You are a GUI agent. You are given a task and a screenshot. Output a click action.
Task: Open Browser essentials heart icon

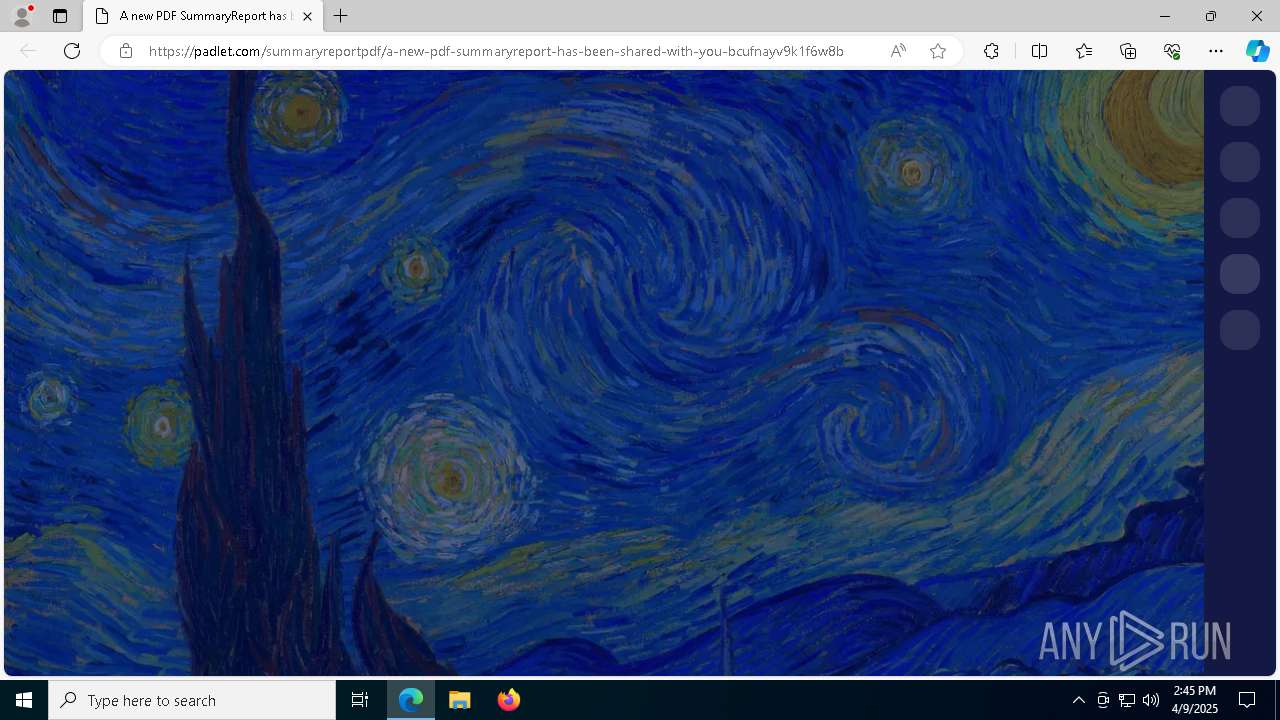pos(1172,51)
